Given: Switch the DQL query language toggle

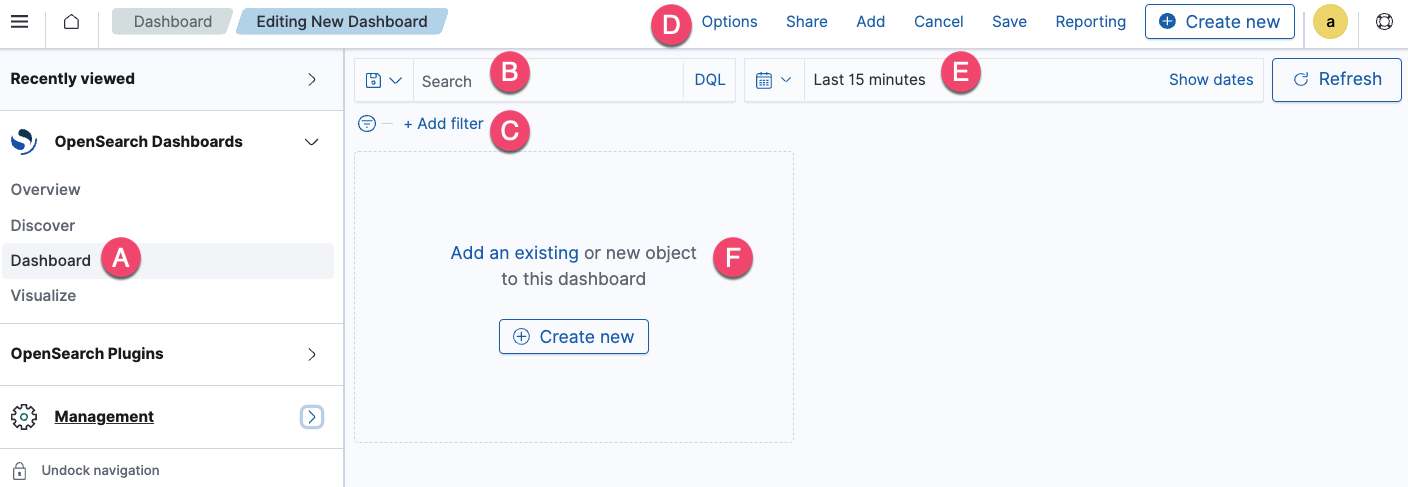Looking at the screenshot, I should pyautogui.click(x=710, y=80).
